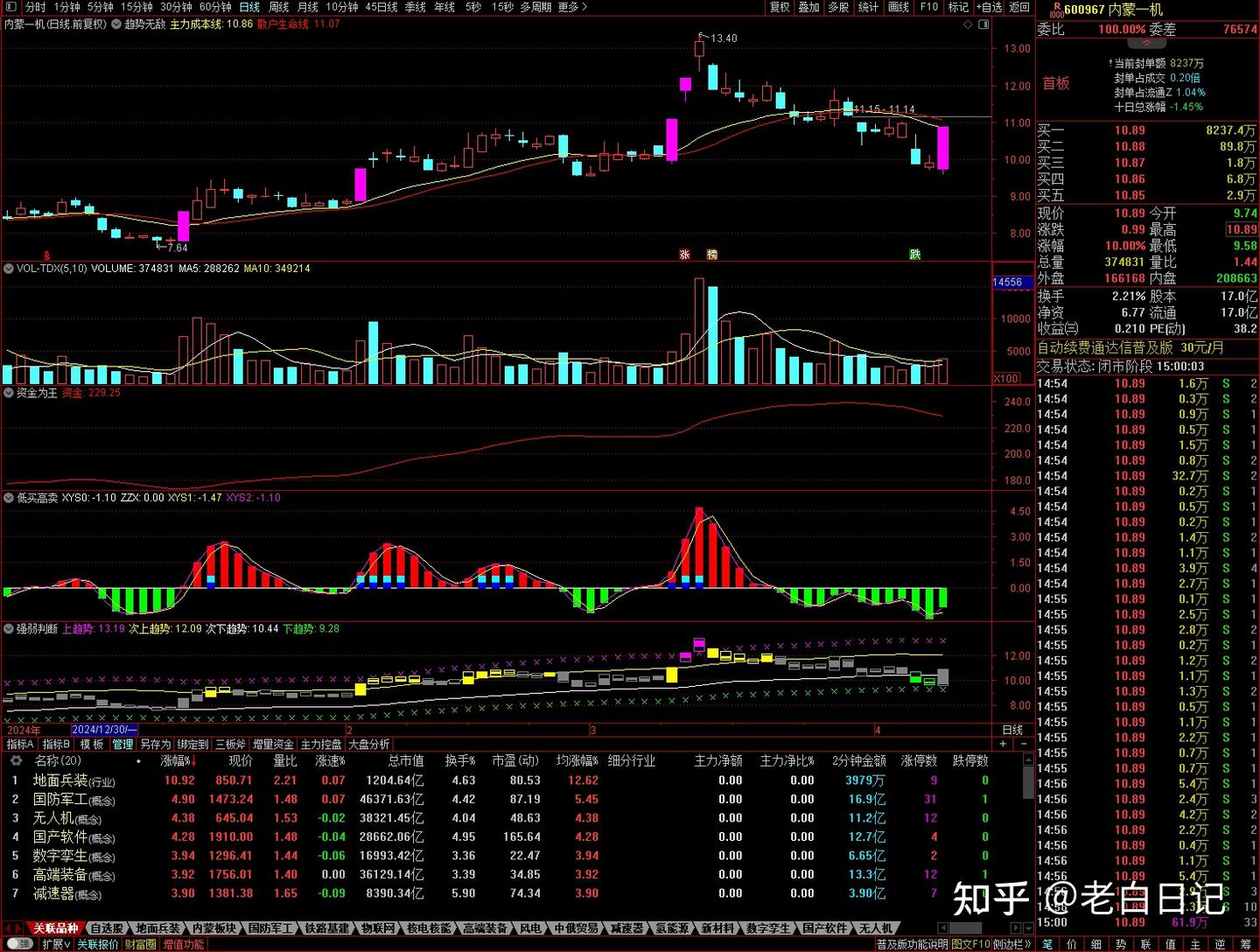1260x952 pixels.
Task: Select the 无人机 concept row
Action: (511, 818)
